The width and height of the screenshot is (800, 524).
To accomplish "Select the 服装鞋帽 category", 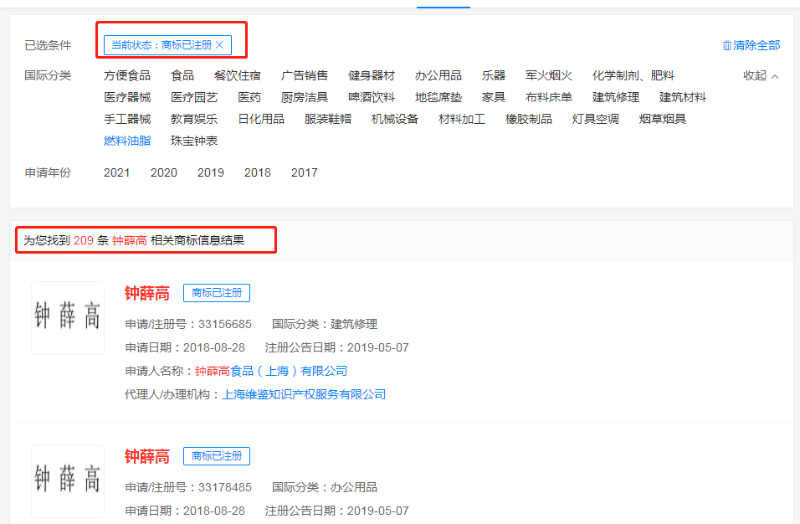I will pyautogui.click(x=328, y=119).
